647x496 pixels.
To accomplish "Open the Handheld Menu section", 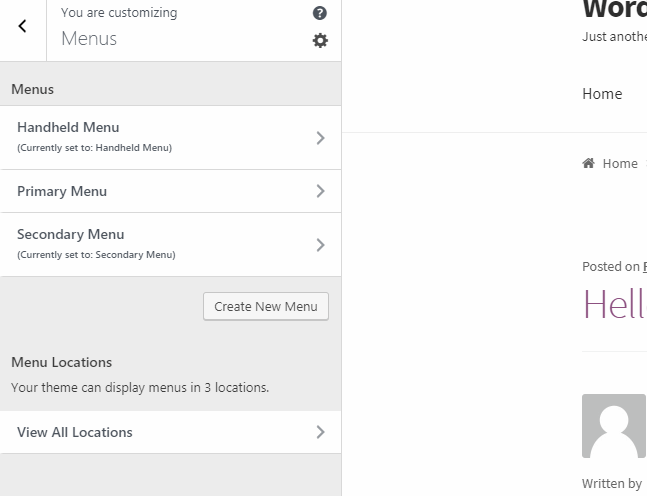I will [170, 137].
